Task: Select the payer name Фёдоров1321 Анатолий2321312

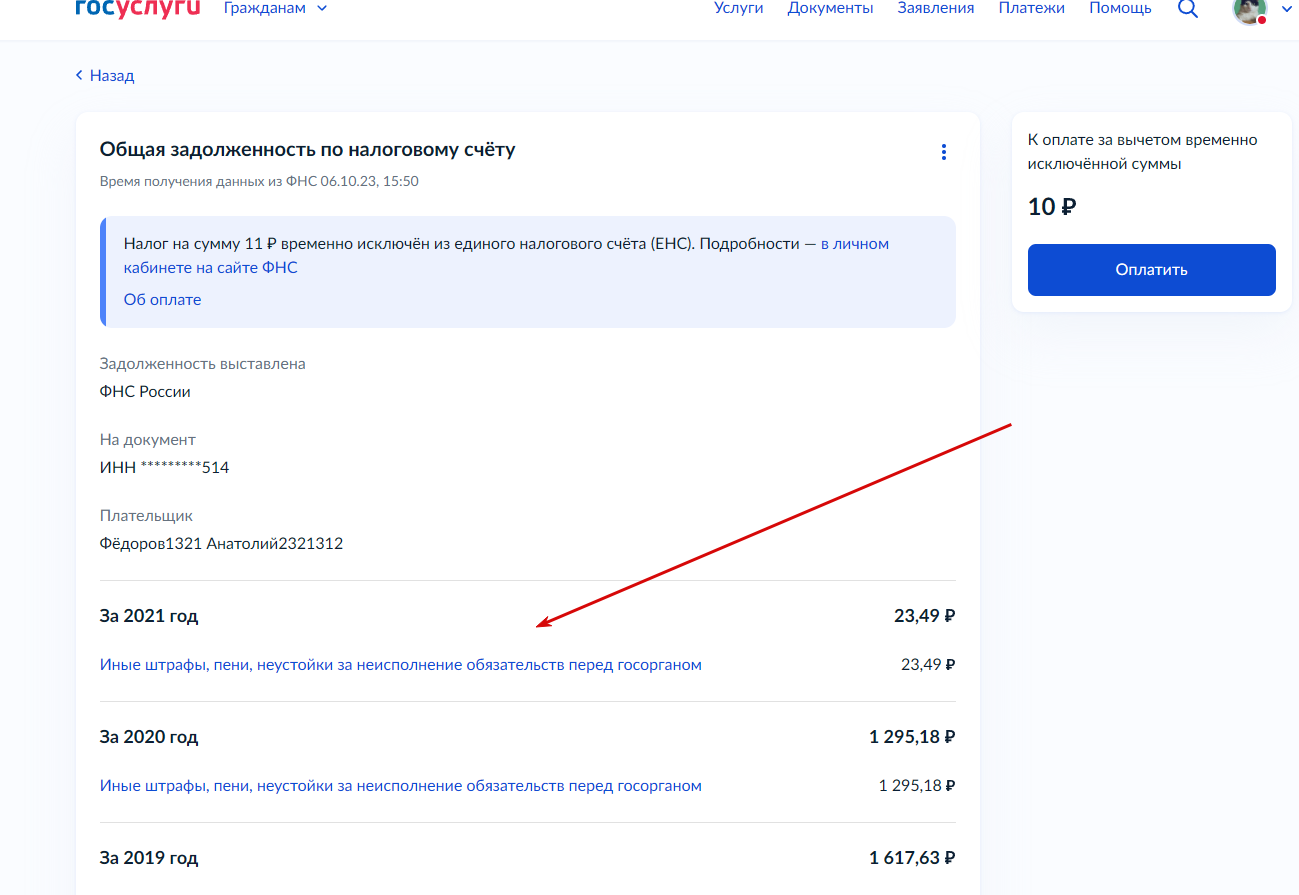Action: pos(221,544)
